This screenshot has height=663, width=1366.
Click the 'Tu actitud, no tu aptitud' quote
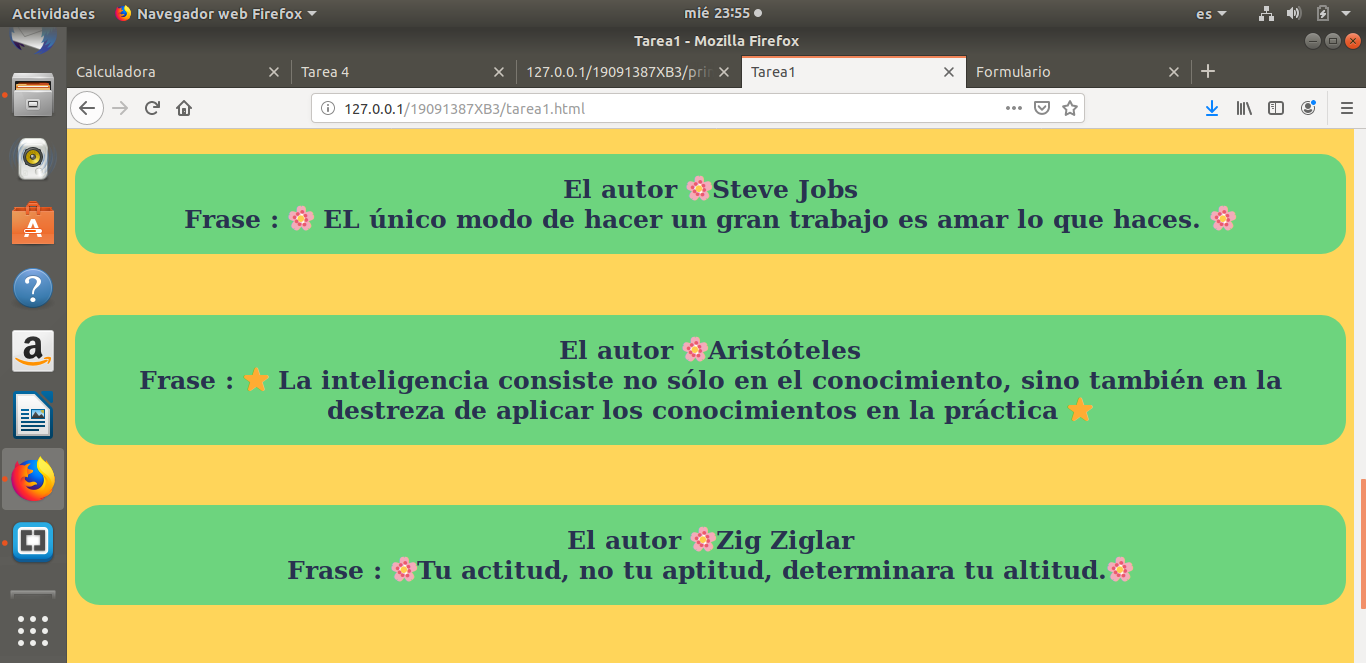[711, 570]
